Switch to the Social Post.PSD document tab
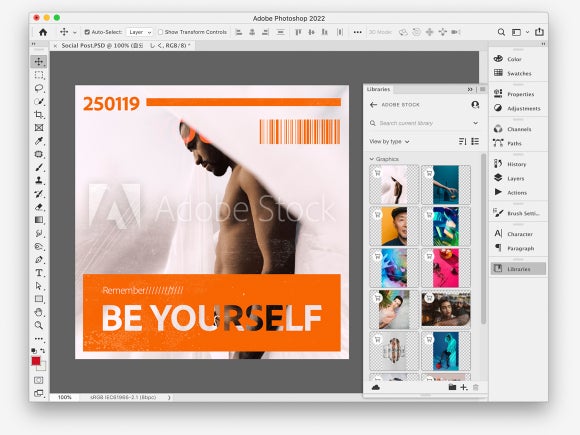The image size is (580, 435). [126, 45]
